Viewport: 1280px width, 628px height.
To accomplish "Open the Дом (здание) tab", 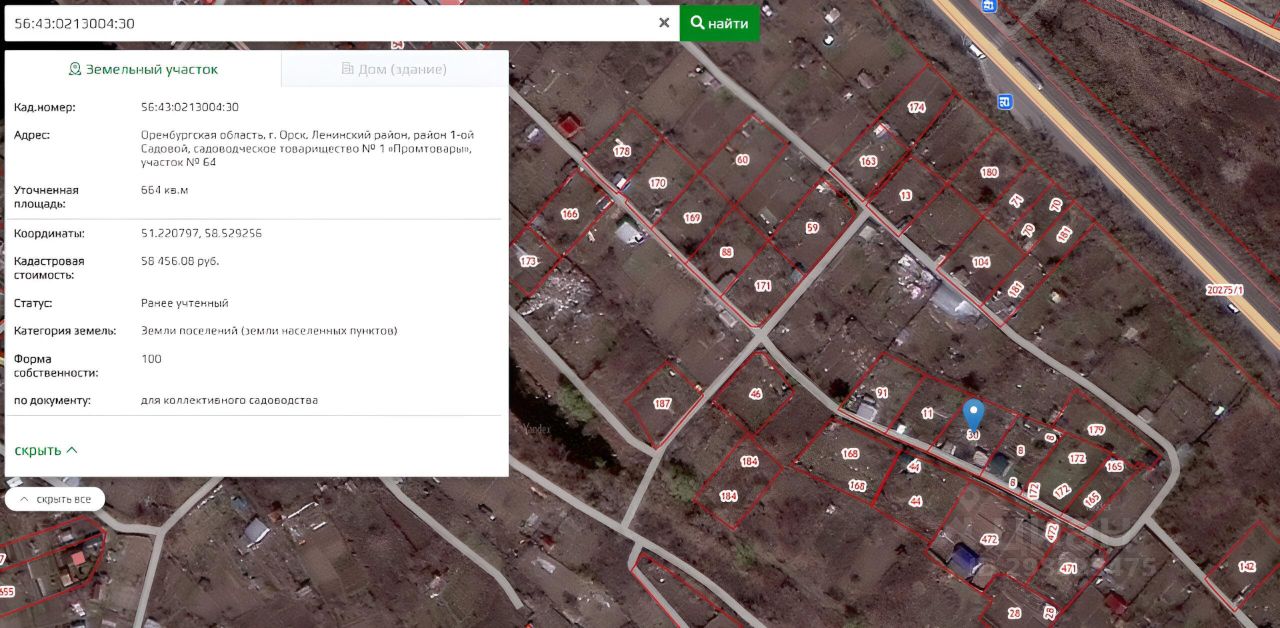I will pyautogui.click(x=394, y=69).
